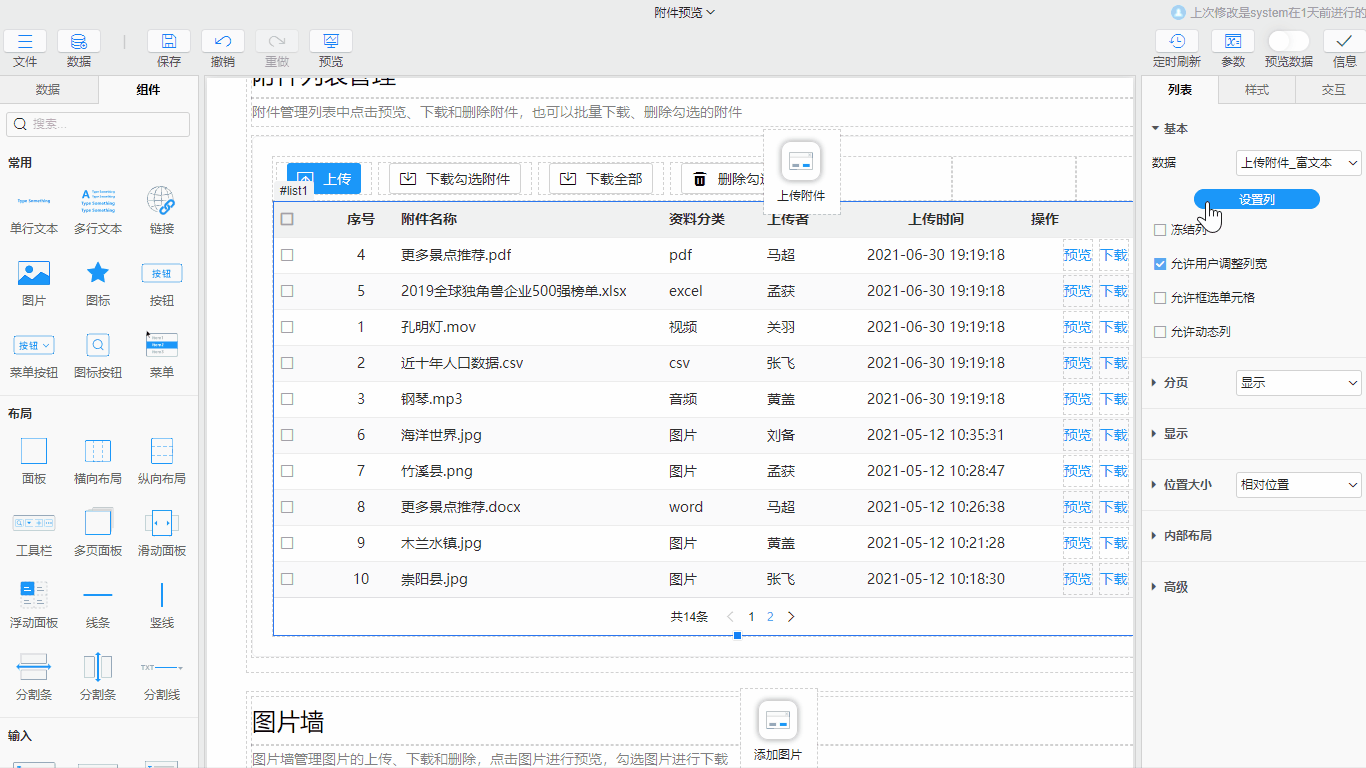The width and height of the screenshot is (1366, 768).
Task: Check the row checkbox for 孔明灯.mov
Action: (x=287, y=327)
